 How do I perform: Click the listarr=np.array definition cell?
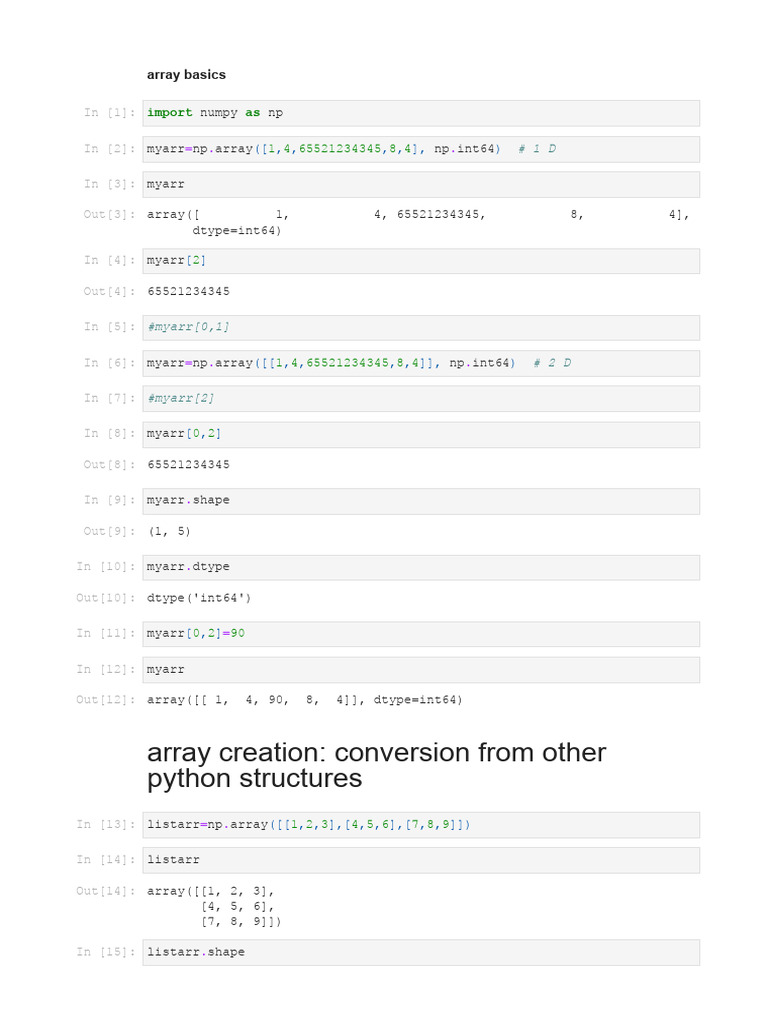pos(422,825)
